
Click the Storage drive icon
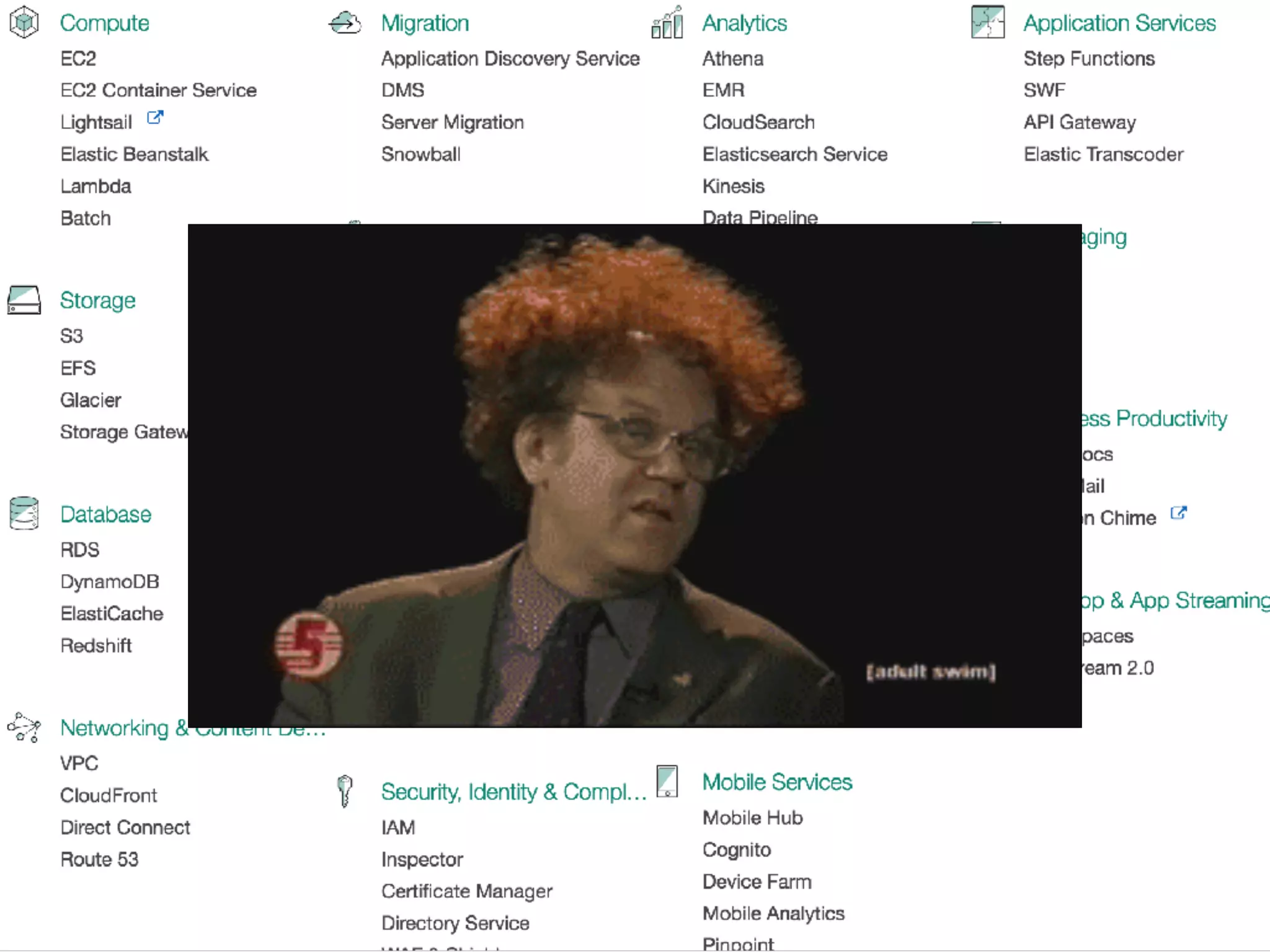pos(24,300)
